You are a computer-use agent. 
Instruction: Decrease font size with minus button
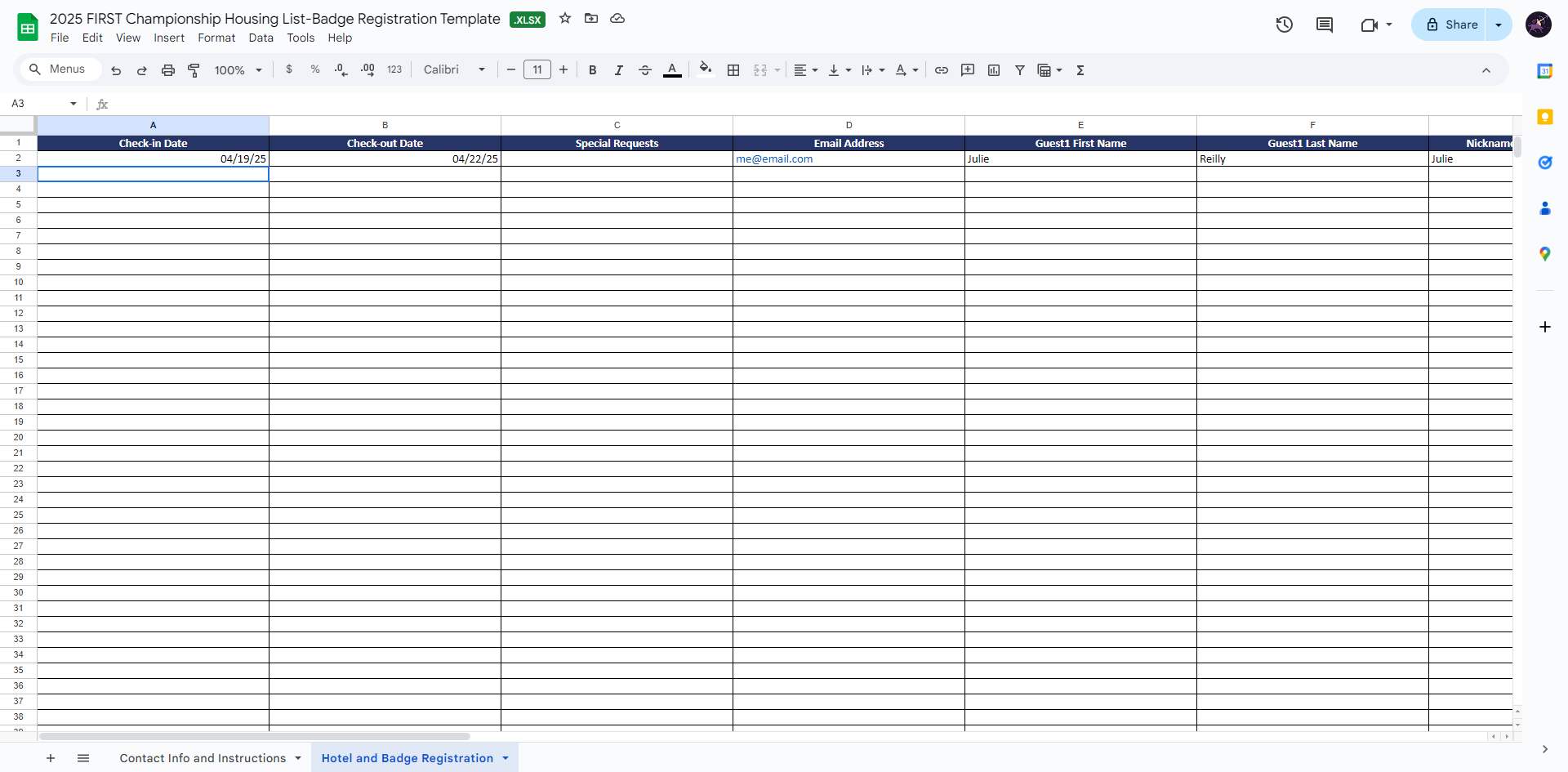(511, 70)
